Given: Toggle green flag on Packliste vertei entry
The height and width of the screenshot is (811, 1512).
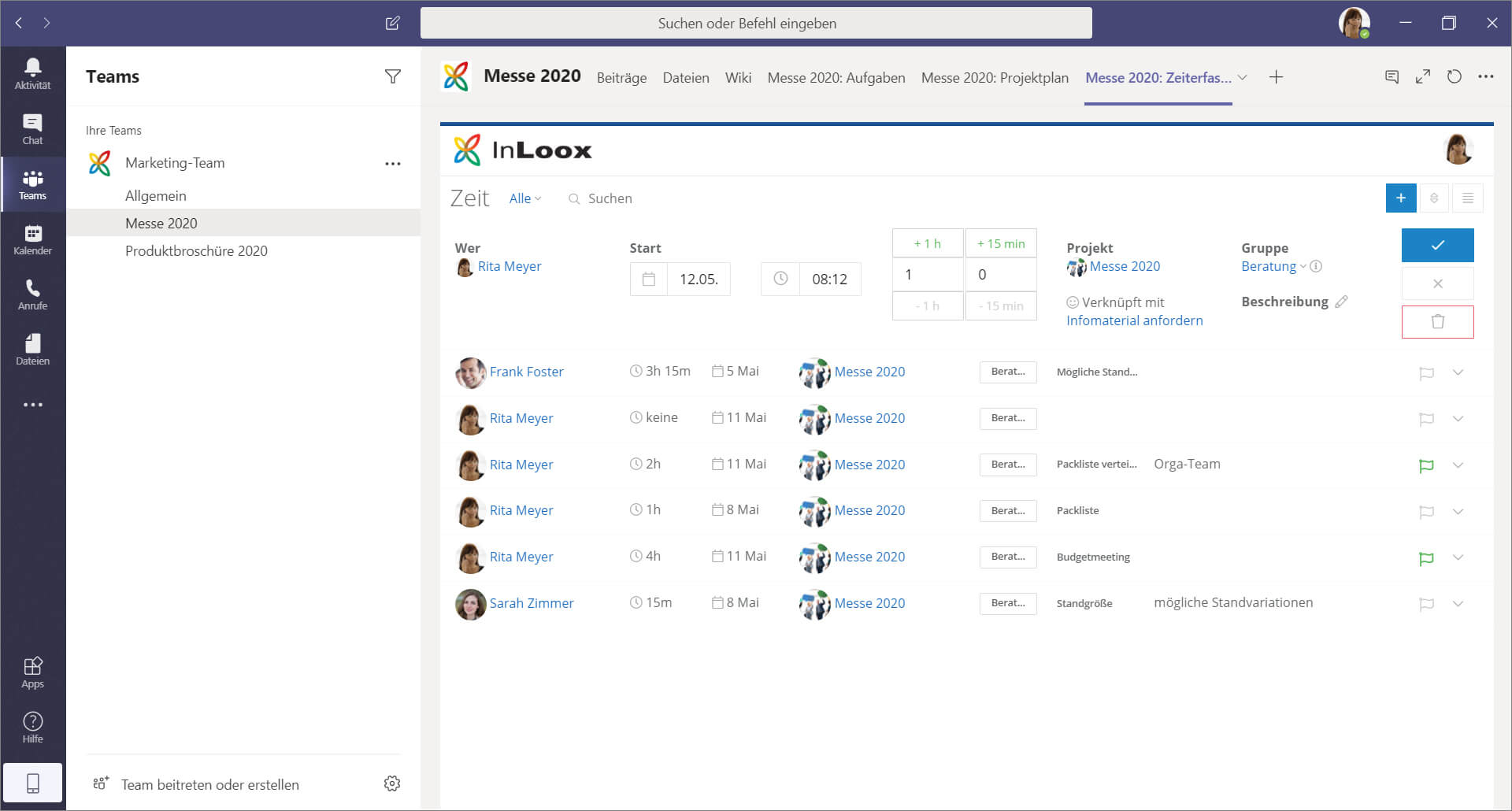Looking at the screenshot, I should click(1426, 465).
